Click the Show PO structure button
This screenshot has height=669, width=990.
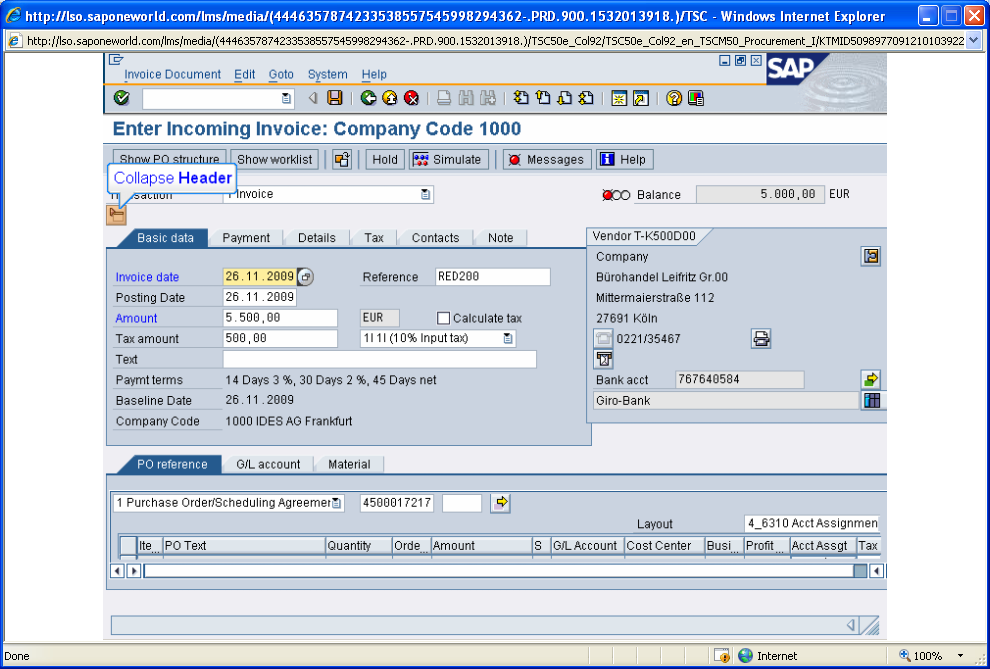click(x=169, y=160)
